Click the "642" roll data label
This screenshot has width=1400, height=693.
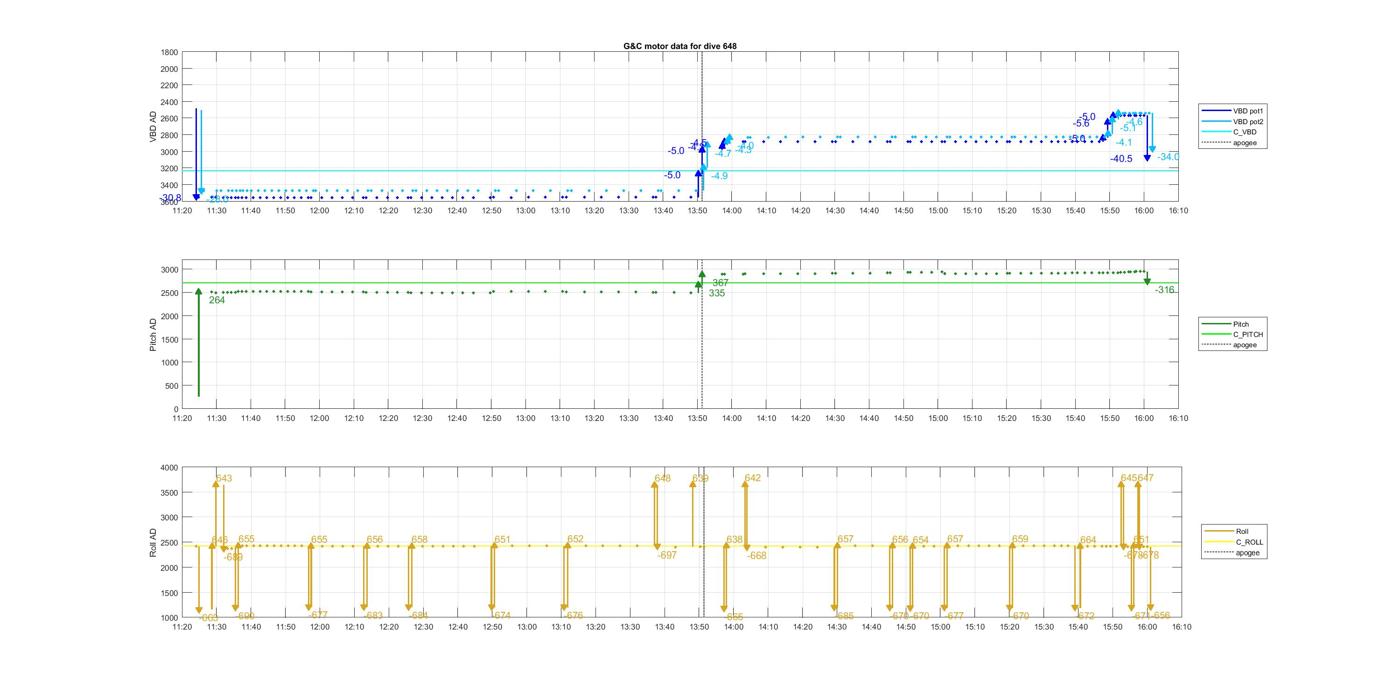tap(752, 478)
